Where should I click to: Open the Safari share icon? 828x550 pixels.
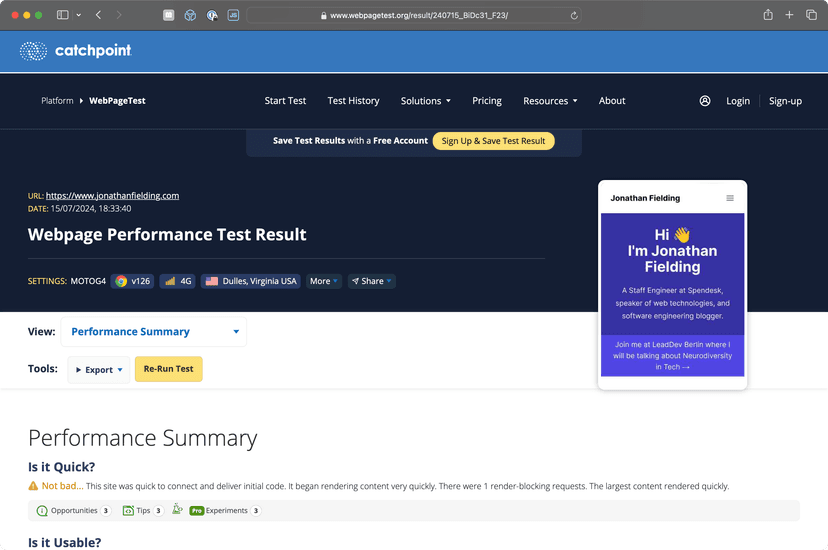[768, 15]
